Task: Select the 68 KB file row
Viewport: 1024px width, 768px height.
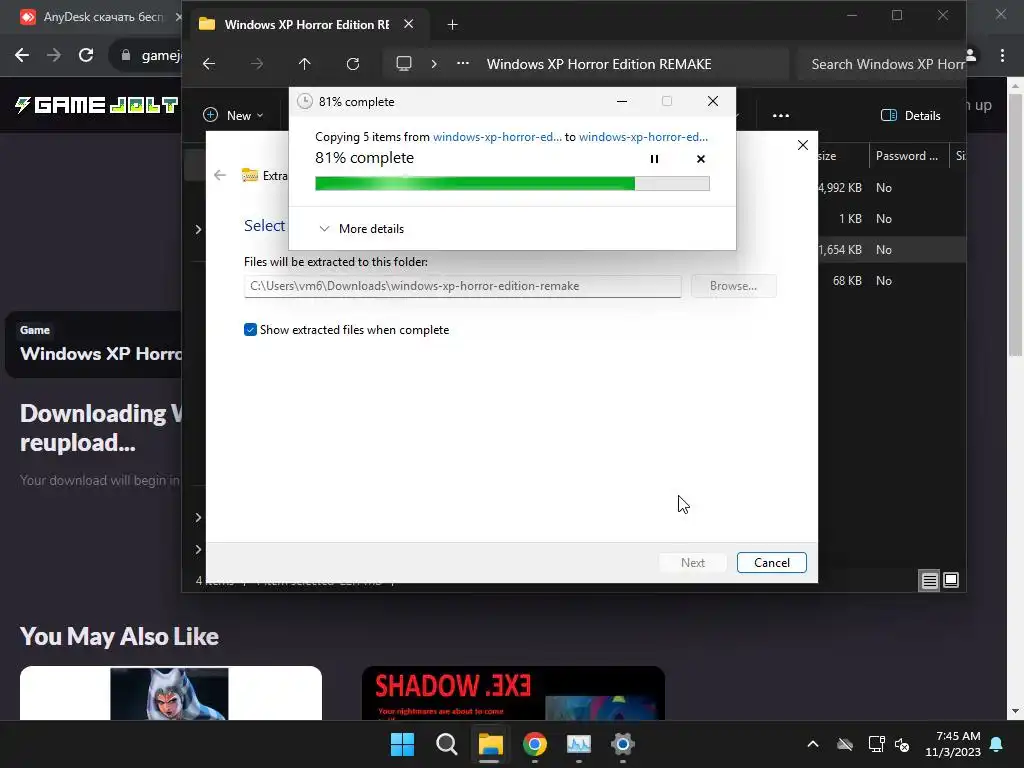Action: tap(891, 281)
